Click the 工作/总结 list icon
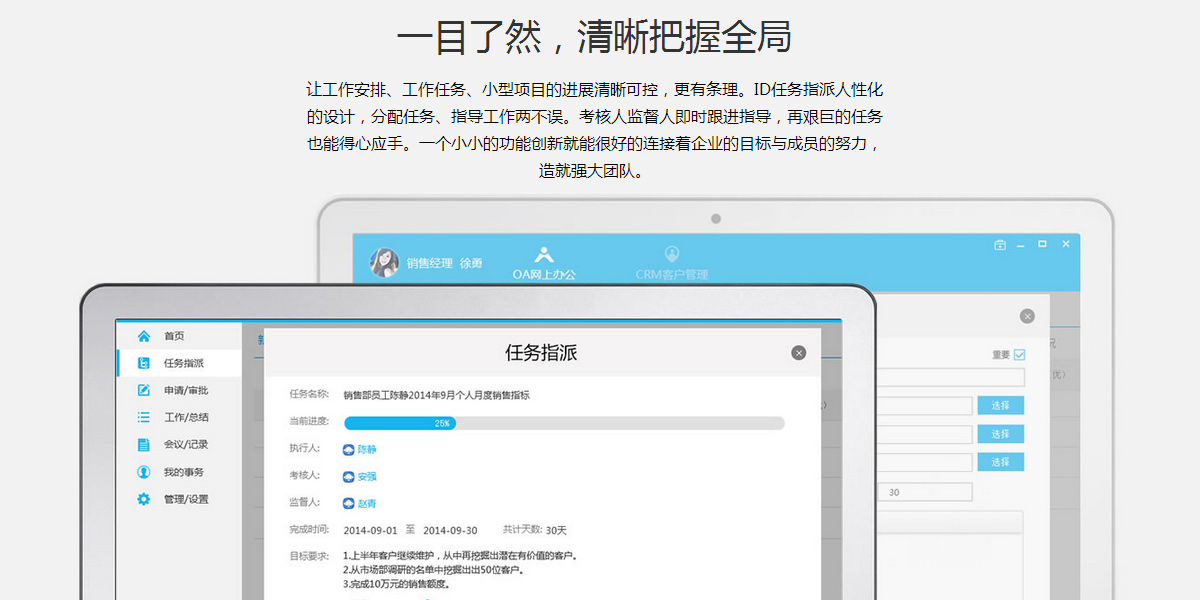This screenshot has width=1200, height=600. 144,417
